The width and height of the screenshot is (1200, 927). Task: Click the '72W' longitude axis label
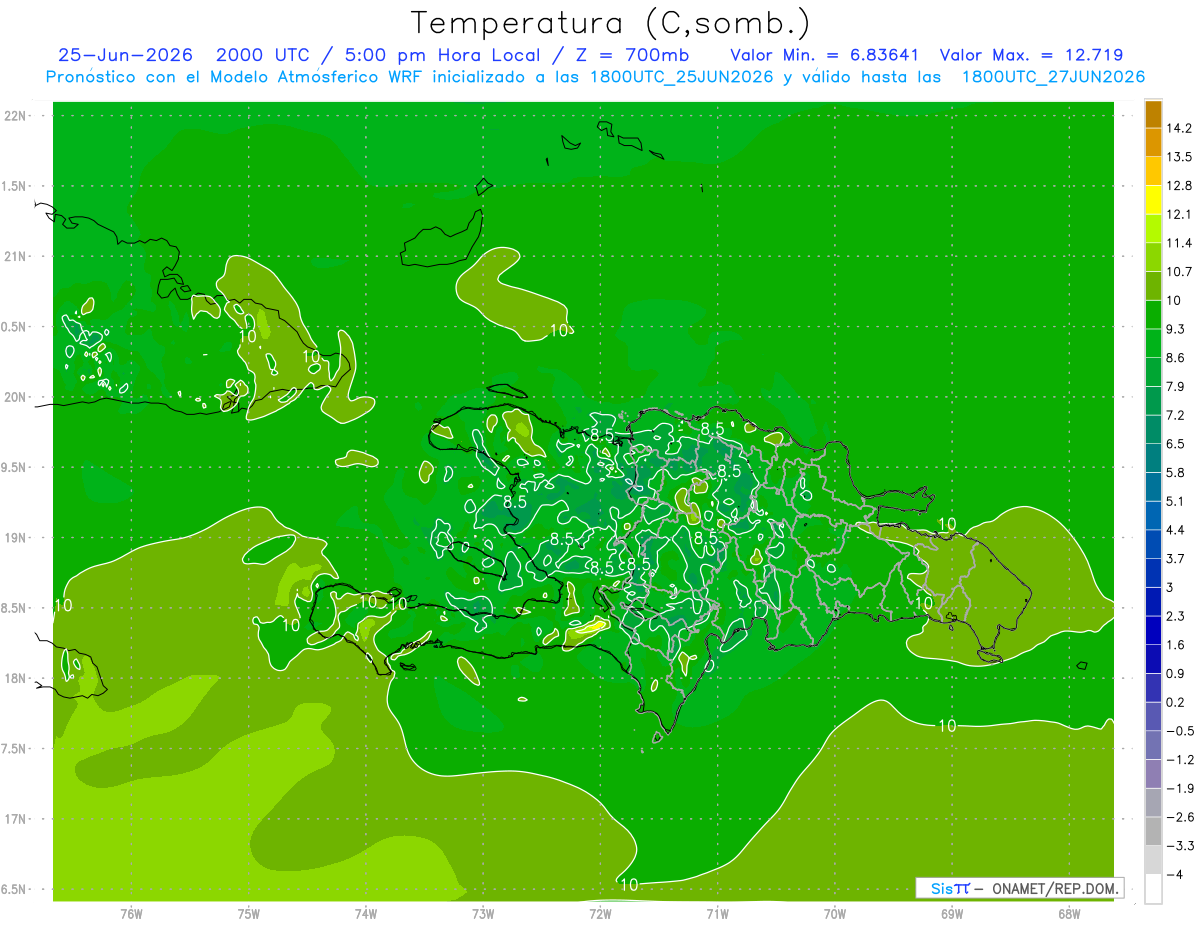tap(600, 913)
